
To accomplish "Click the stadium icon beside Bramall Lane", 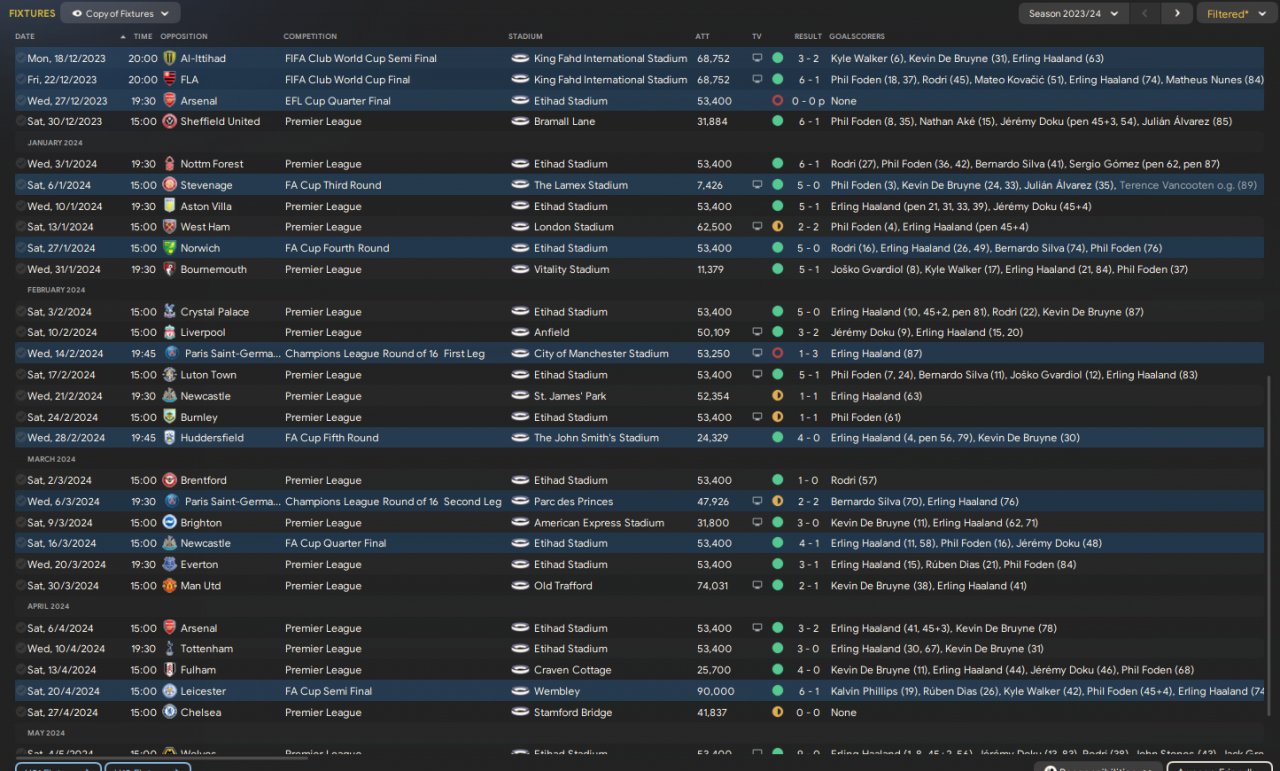I will (520, 121).
